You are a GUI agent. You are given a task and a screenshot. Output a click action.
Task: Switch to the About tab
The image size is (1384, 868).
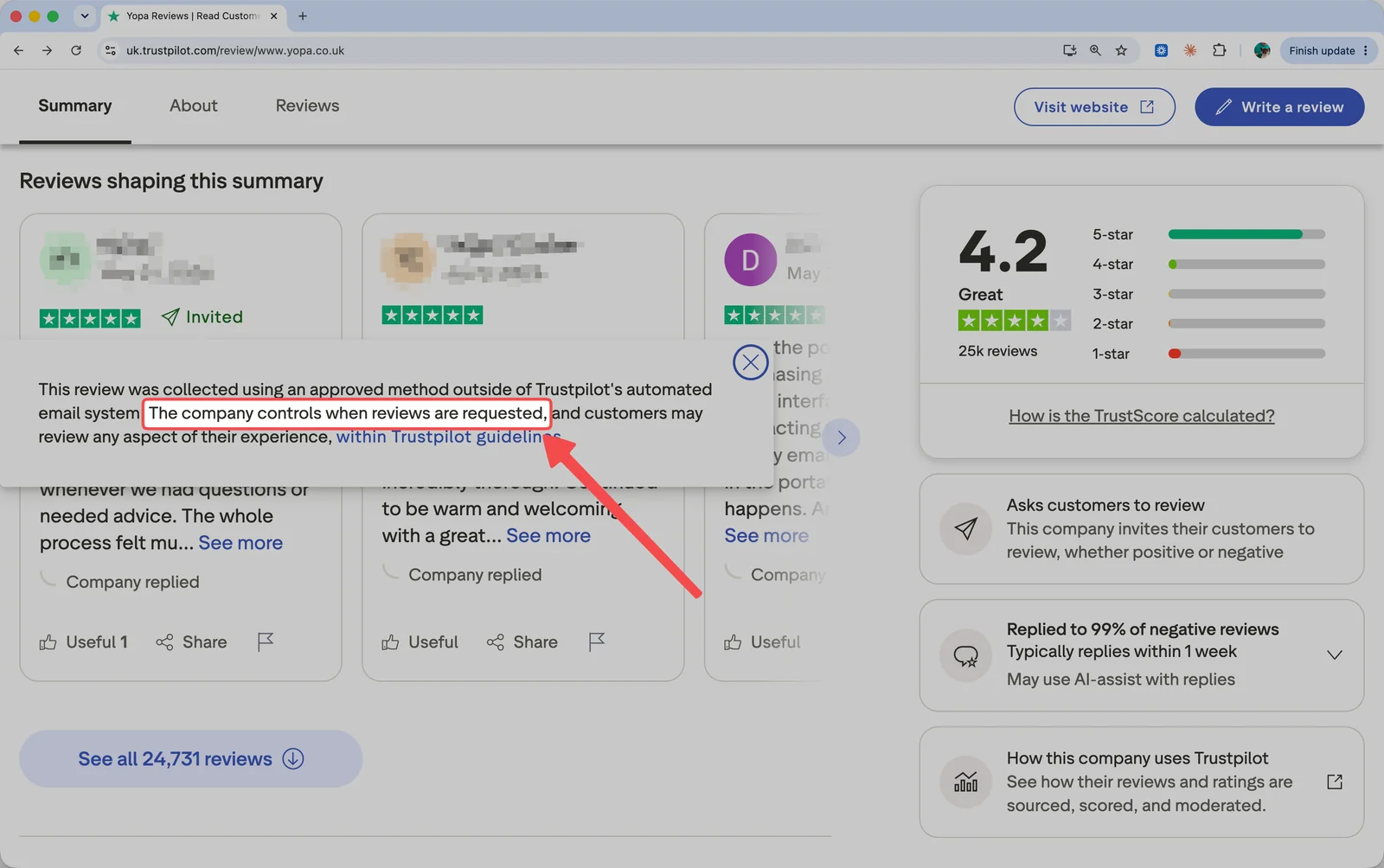coord(194,105)
